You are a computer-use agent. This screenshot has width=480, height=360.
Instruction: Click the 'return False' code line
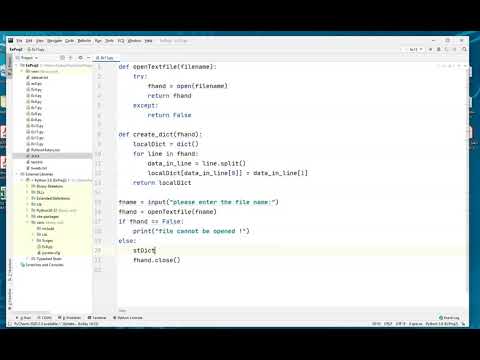[169, 115]
